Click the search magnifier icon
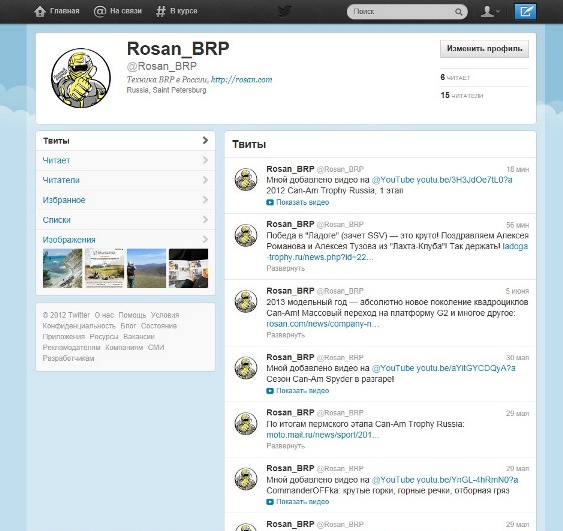 [459, 12]
